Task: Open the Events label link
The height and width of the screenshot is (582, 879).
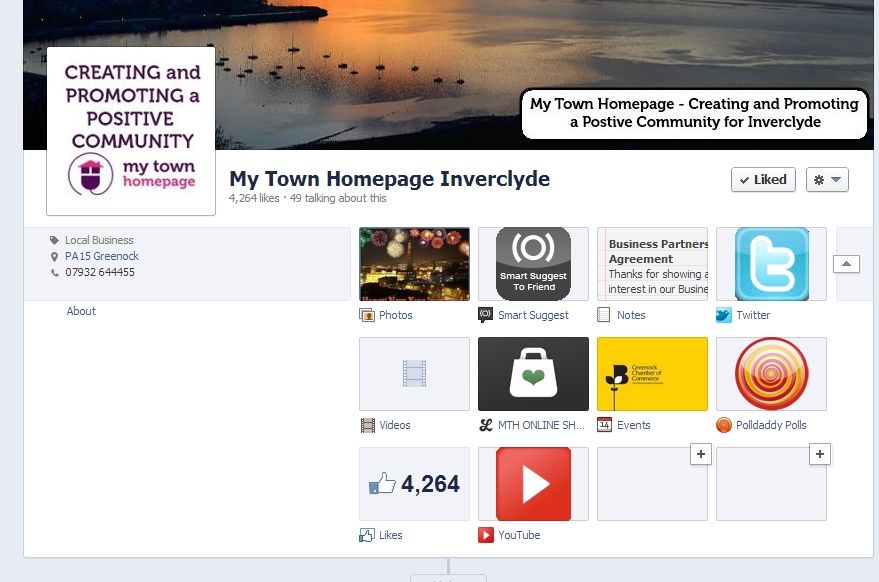Action: pos(633,425)
